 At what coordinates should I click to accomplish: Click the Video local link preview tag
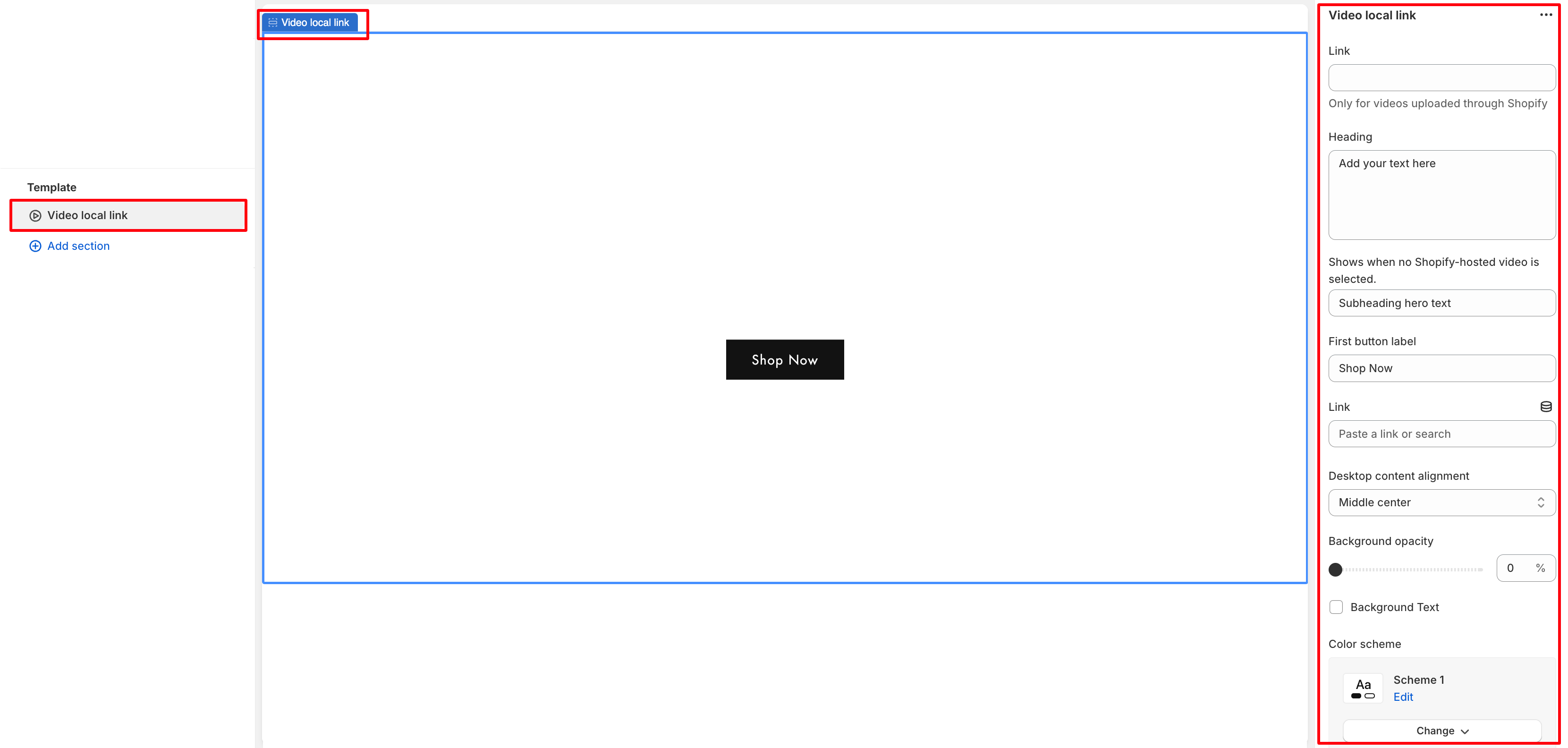[x=314, y=23]
